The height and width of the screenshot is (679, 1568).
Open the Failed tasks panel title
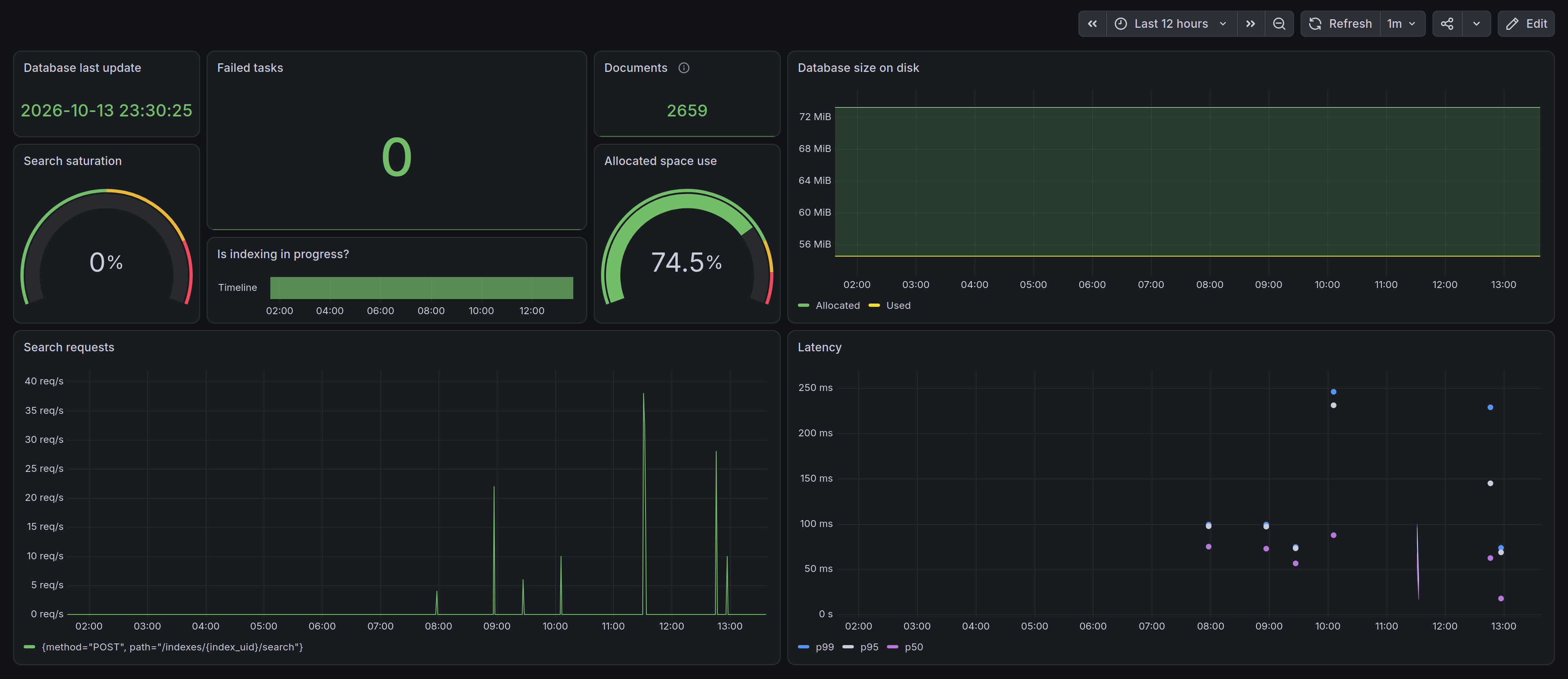[250, 67]
